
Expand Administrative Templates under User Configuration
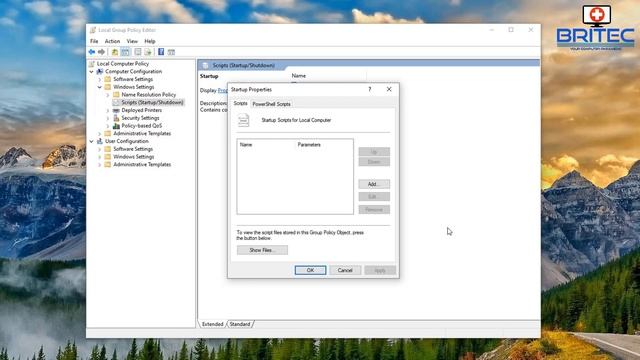(100, 164)
